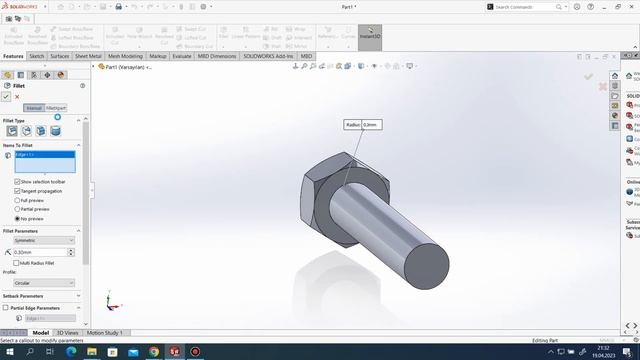640x360 pixels.
Task: Select Full Round Fillet type icon
Action: pos(56,131)
